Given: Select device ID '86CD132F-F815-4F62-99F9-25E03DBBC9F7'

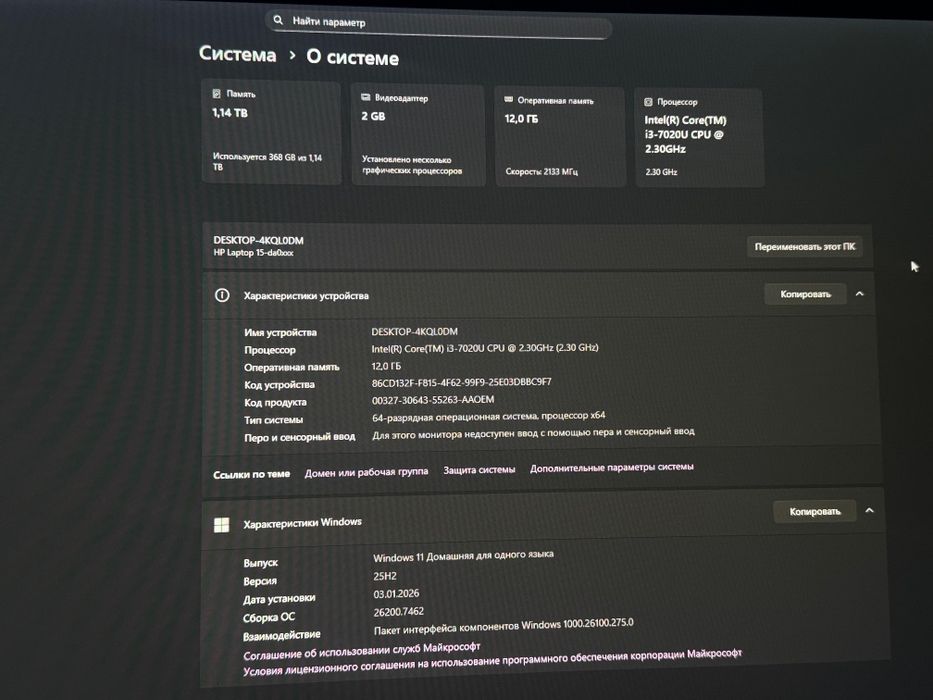Looking at the screenshot, I should tap(461, 382).
